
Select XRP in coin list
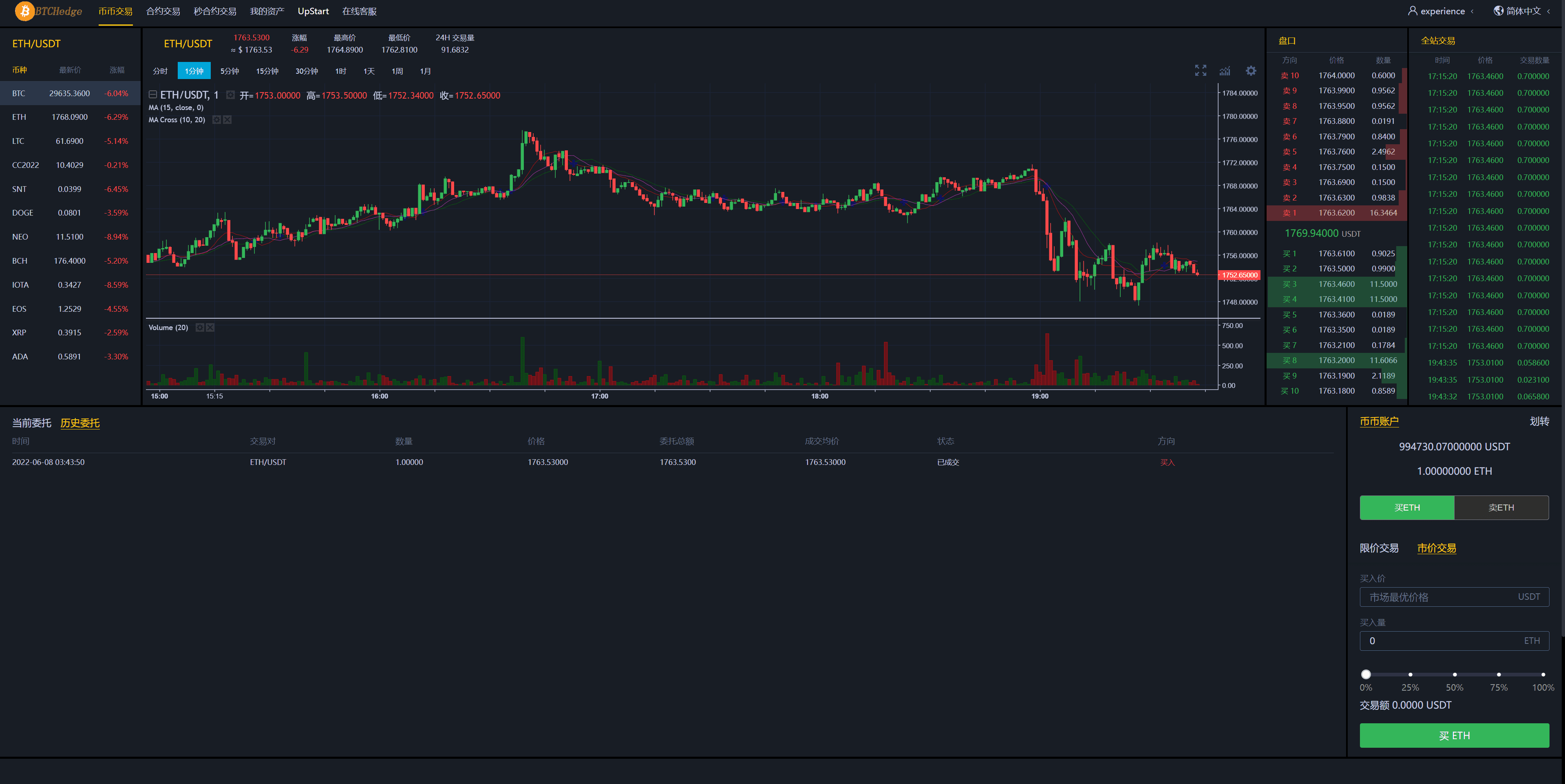71,333
